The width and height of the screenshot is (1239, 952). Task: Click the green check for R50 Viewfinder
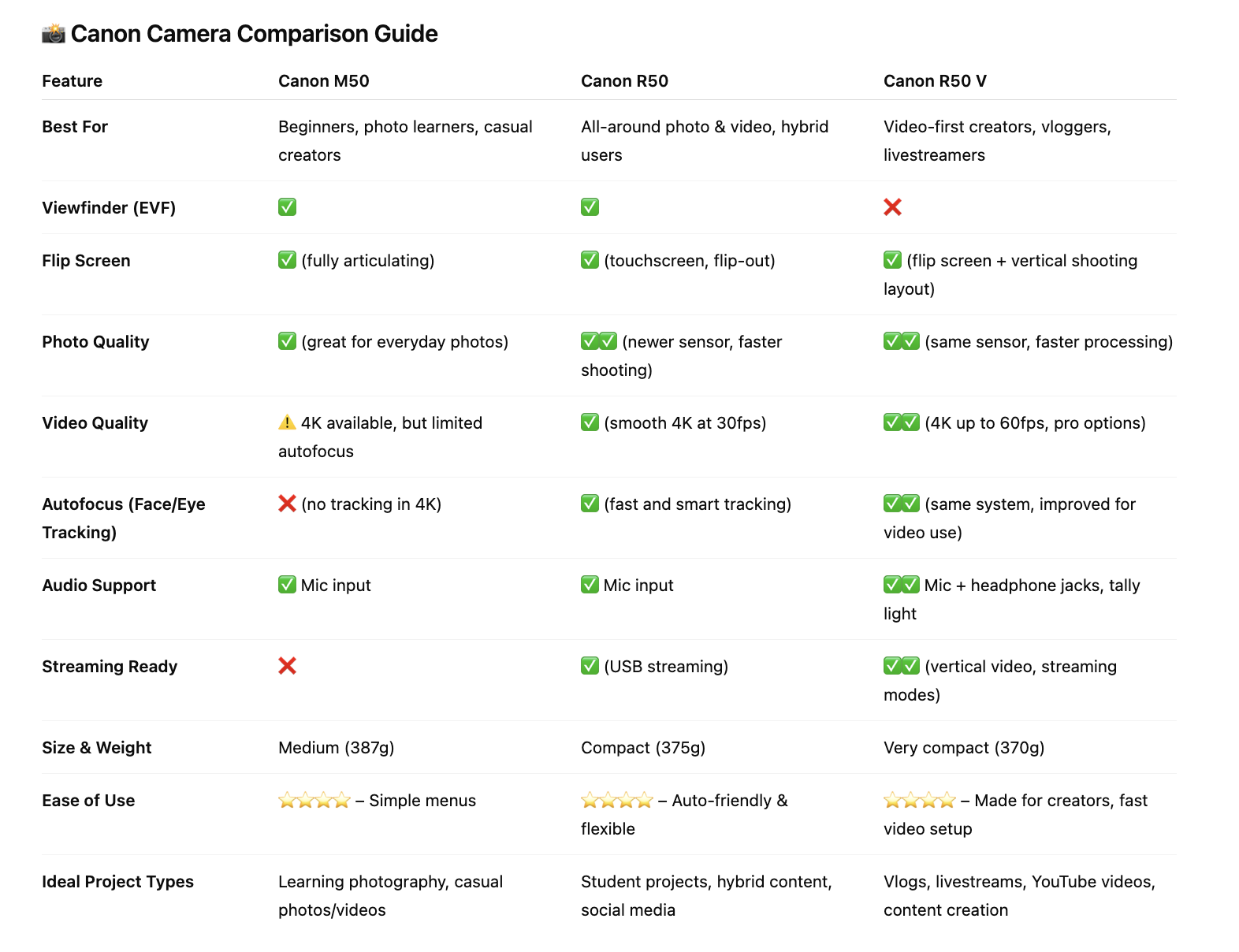590,207
